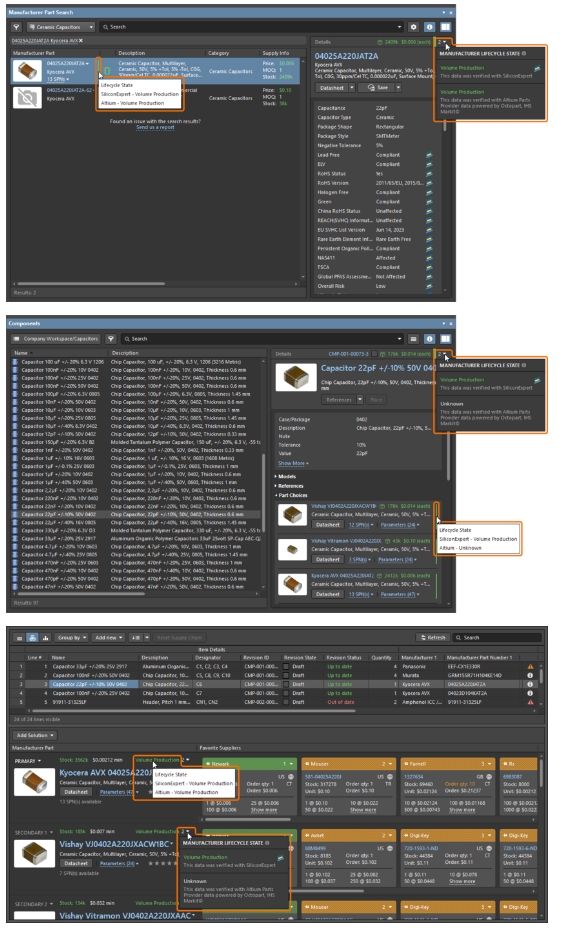The image size is (562, 931).
Task: Click the star icon on the Farnell supplier card
Action: tap(407, 764)
